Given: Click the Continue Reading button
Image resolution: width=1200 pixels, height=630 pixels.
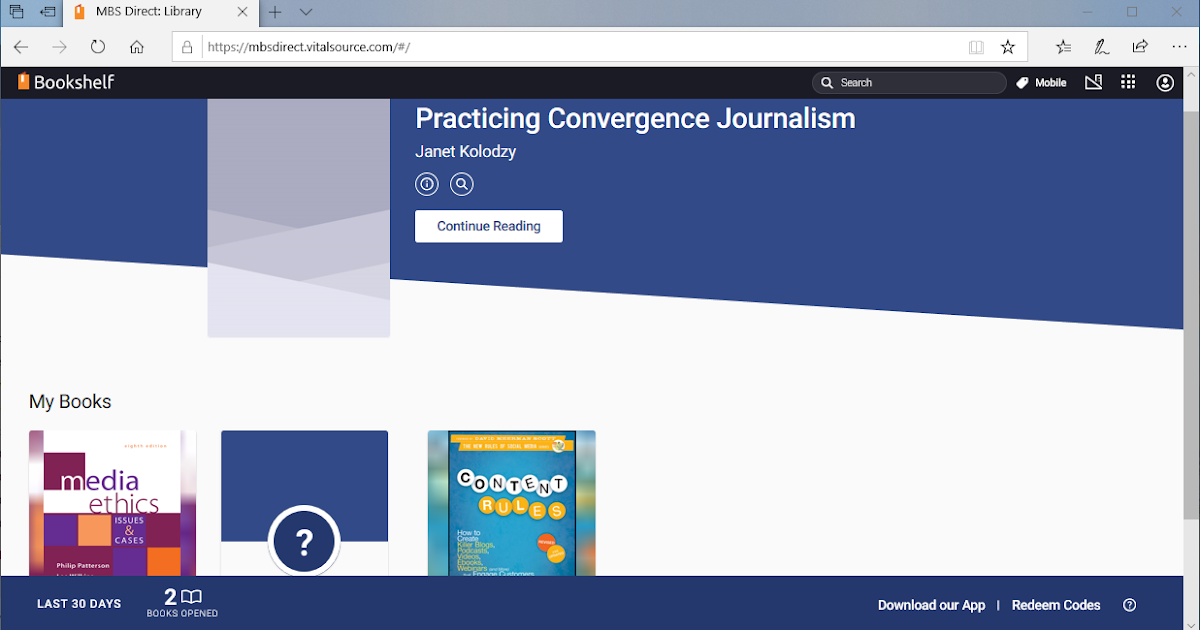Looking at the screenshot, I should click(x=488, y=226).
